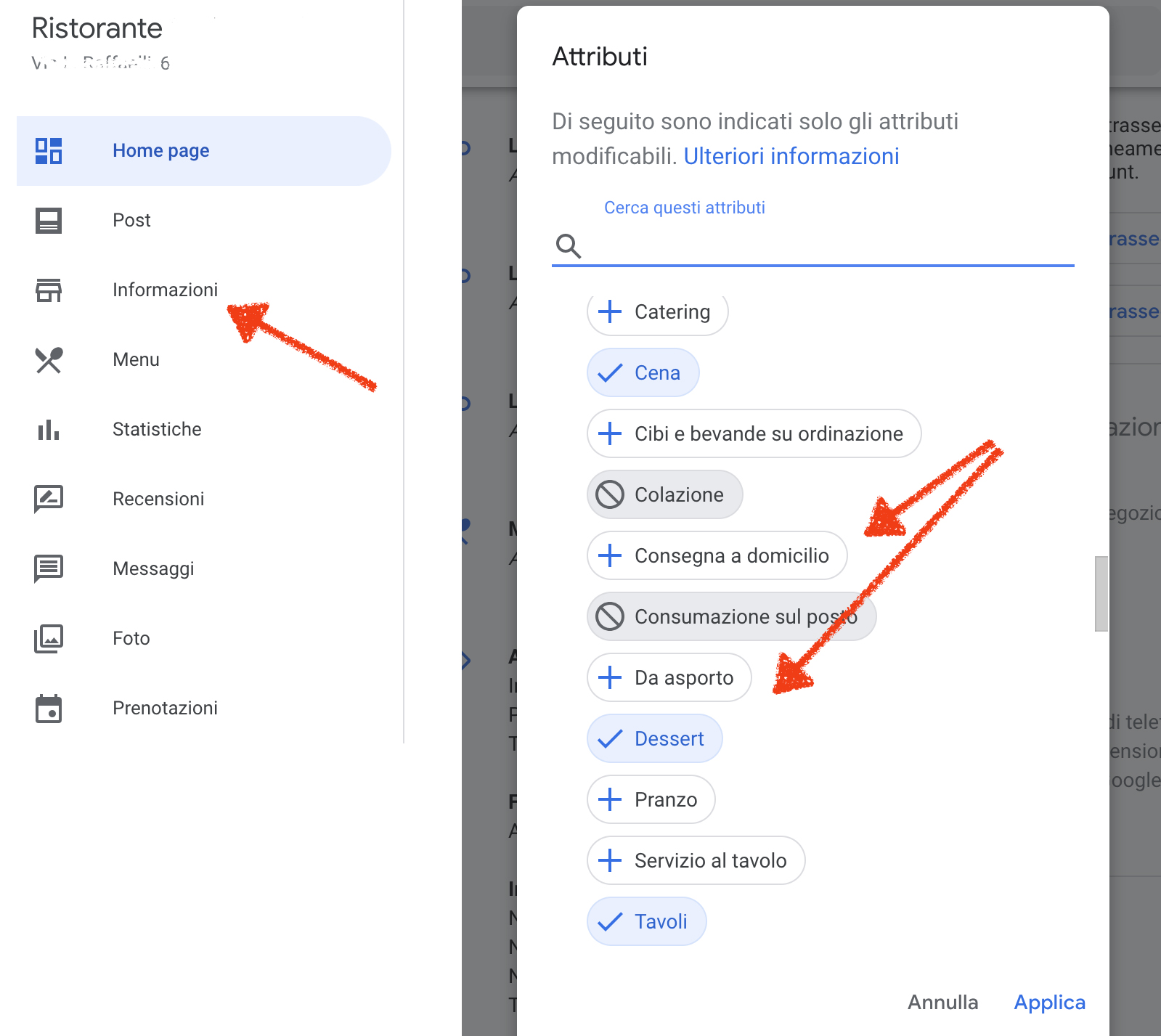The height and width of the screenshot is (1036, 1161).
Task: Click the Foto gallery icon
Action: point(49,639)
